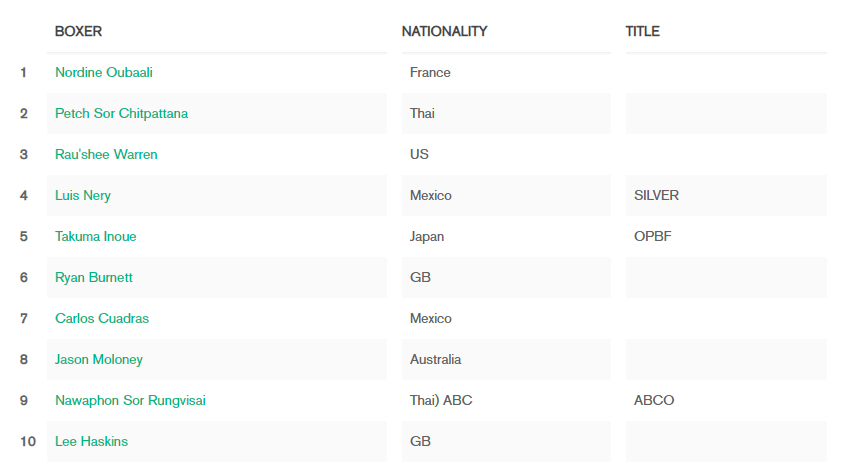
Task: Click Carlos Cuadras name link
Action: 102,319
